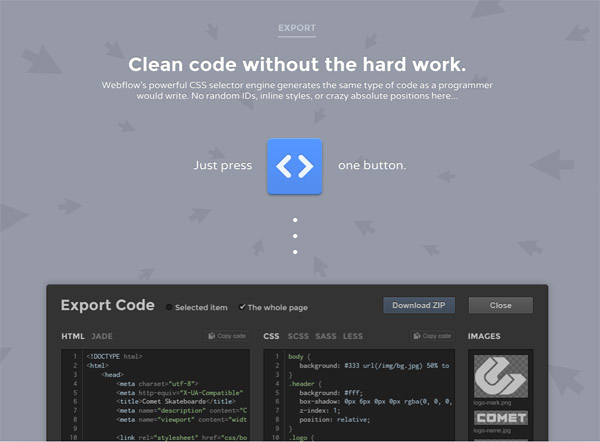Click the 'background: #fff;' CSS line
The width and height of the screenshot is (600, 442).
coord(331,393)
